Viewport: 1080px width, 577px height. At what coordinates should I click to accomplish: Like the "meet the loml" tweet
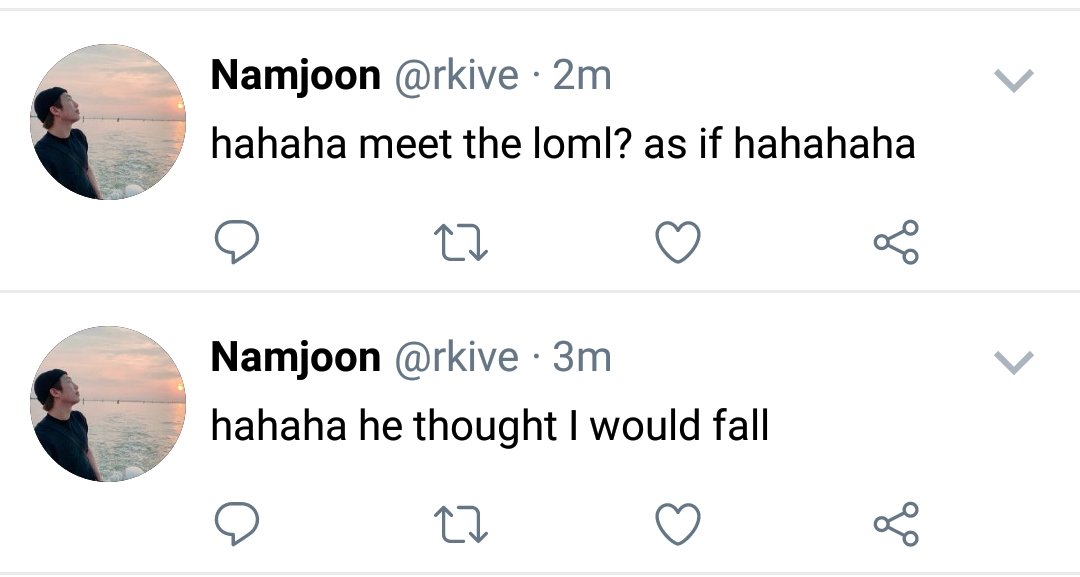tap(677, 242)
